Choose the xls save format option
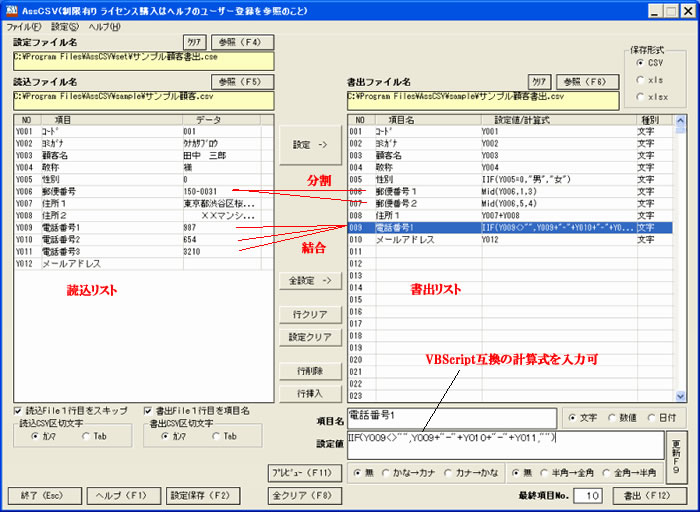Viewport: 700px width, 512px height. tap(642, 79)
